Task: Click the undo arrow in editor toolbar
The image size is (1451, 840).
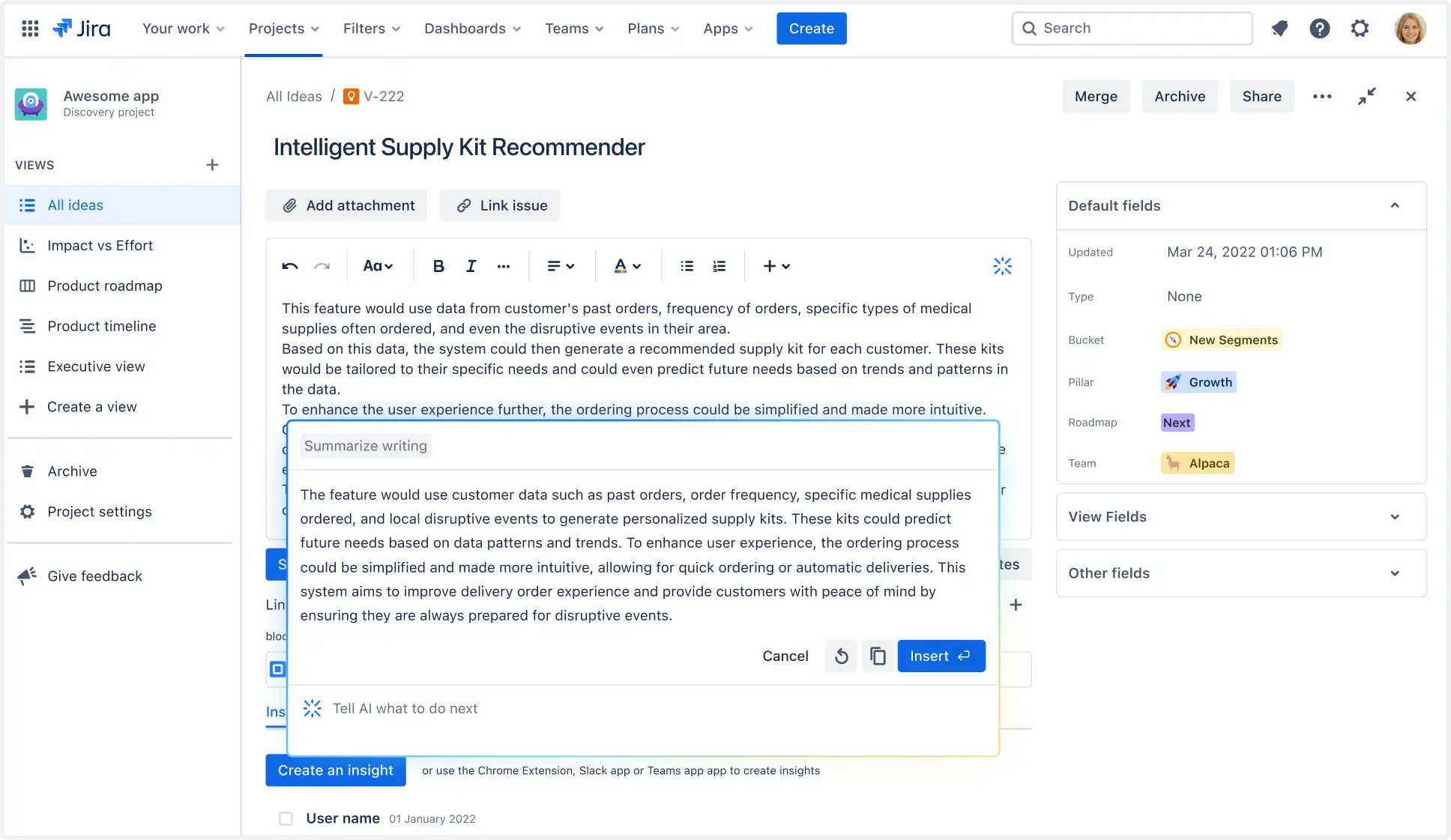Action: tap(290, 266)
